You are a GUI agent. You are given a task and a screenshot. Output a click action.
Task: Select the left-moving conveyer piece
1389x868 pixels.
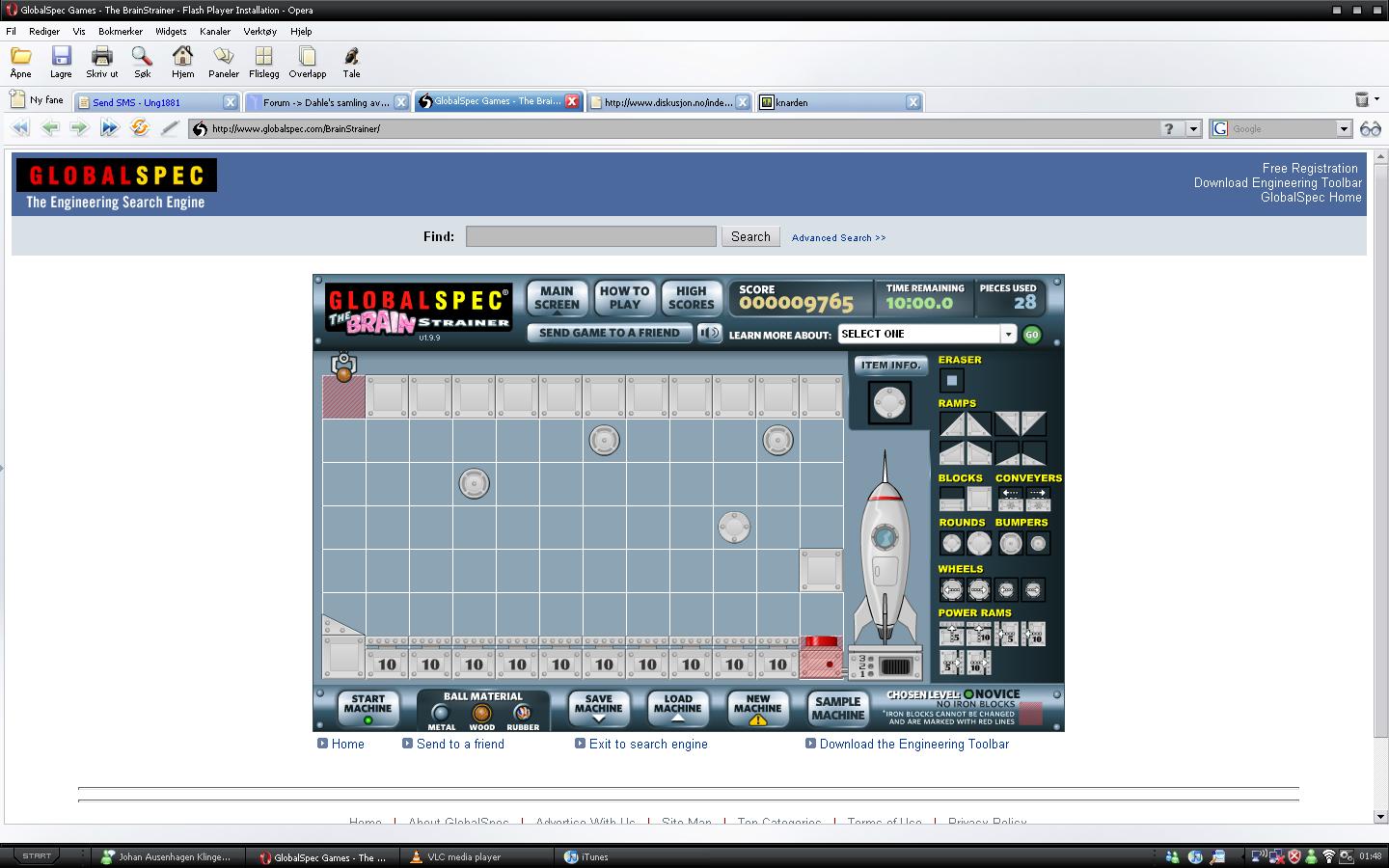click(x=1011, y=499)
